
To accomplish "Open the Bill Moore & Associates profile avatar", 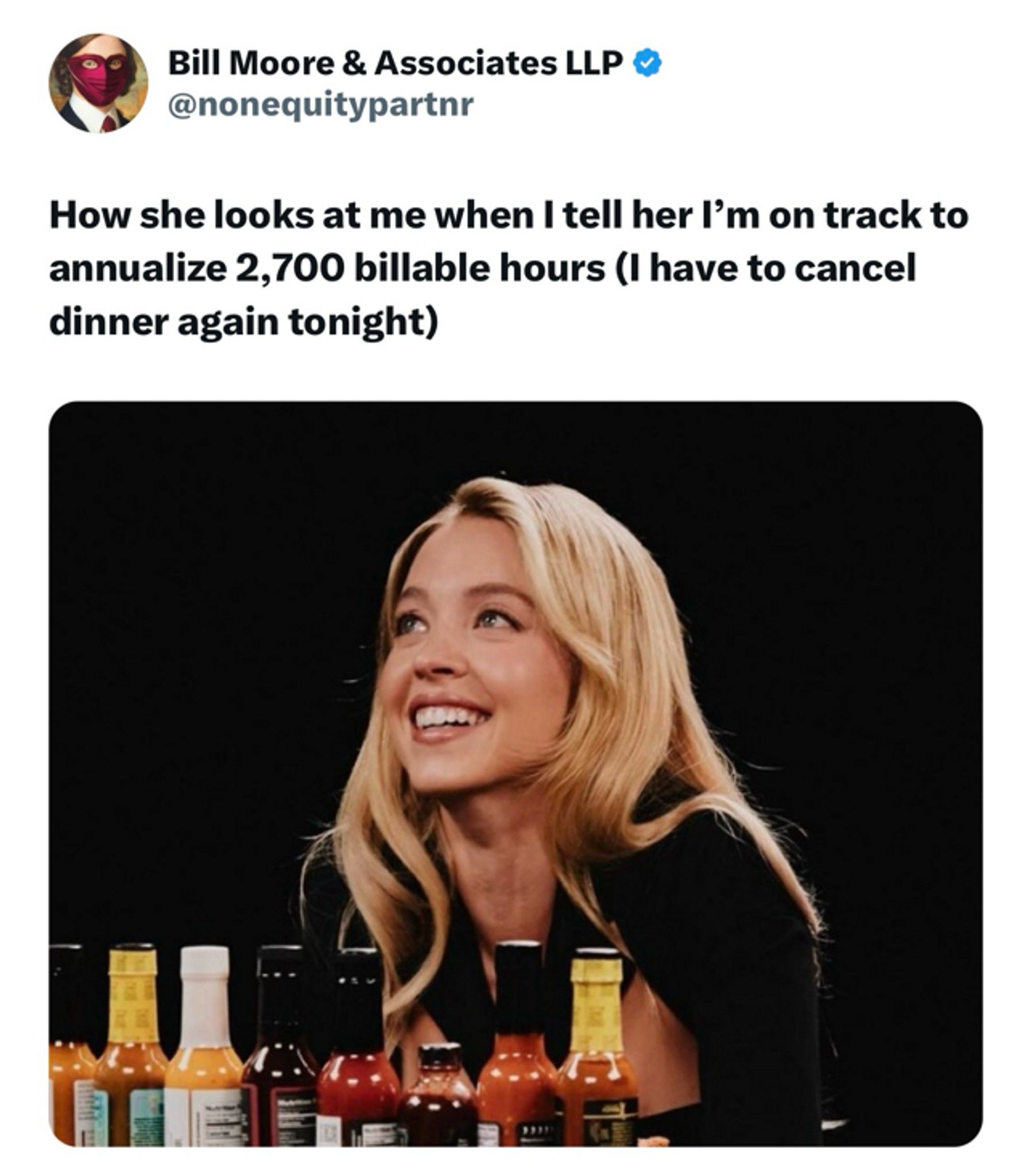I will (x=98, y=83).
